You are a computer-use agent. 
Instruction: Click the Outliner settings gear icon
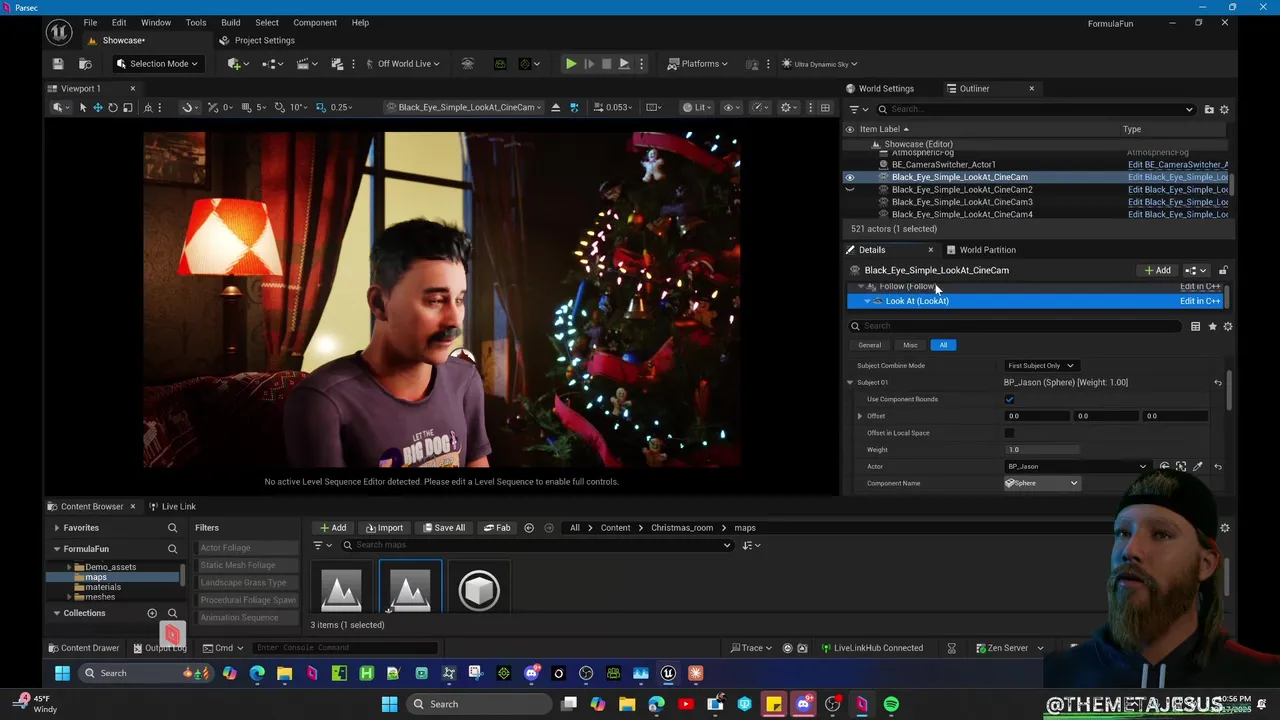point(1224,109)
